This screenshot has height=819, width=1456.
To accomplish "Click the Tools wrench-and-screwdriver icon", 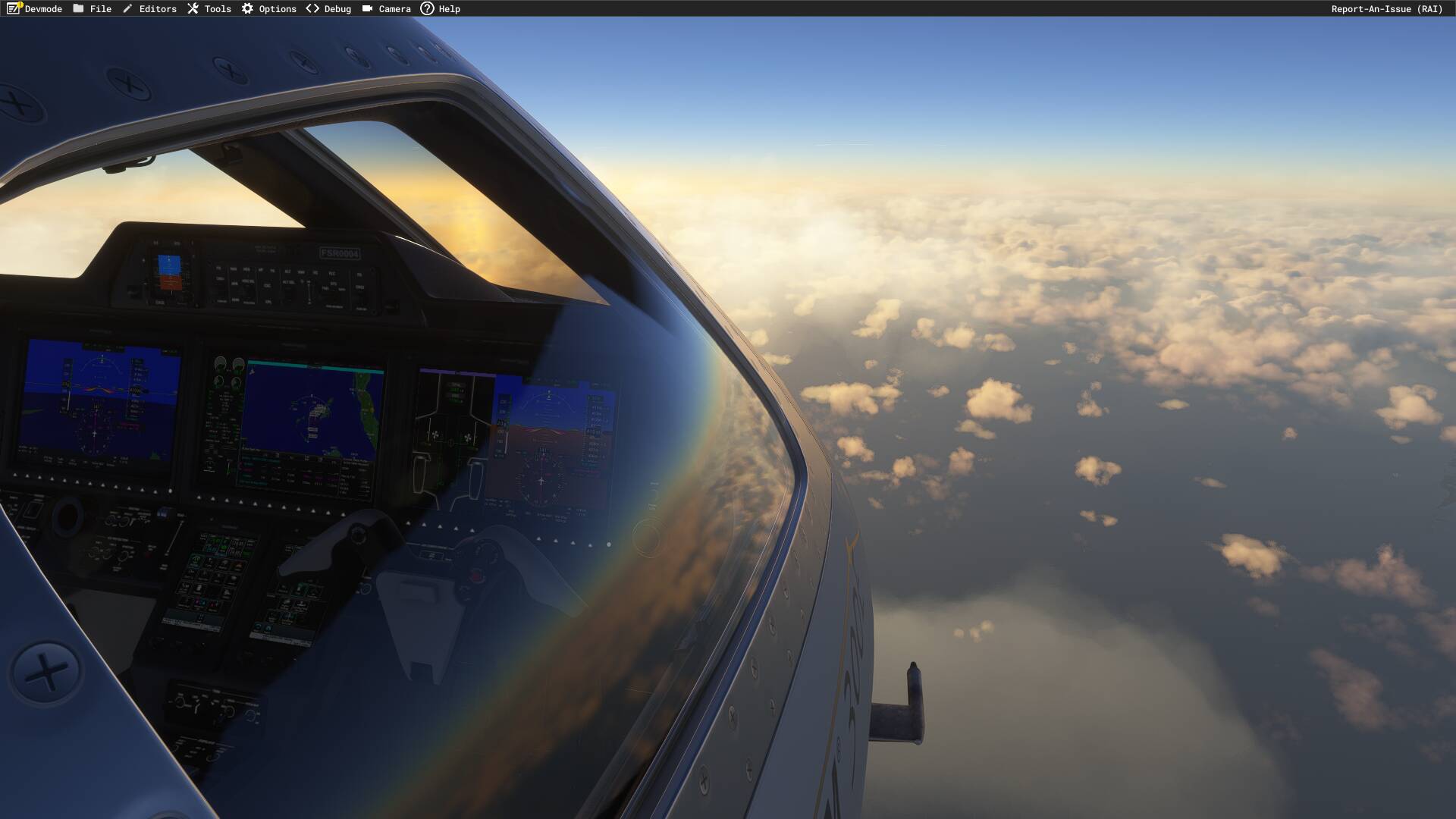I will pos(193,8).
